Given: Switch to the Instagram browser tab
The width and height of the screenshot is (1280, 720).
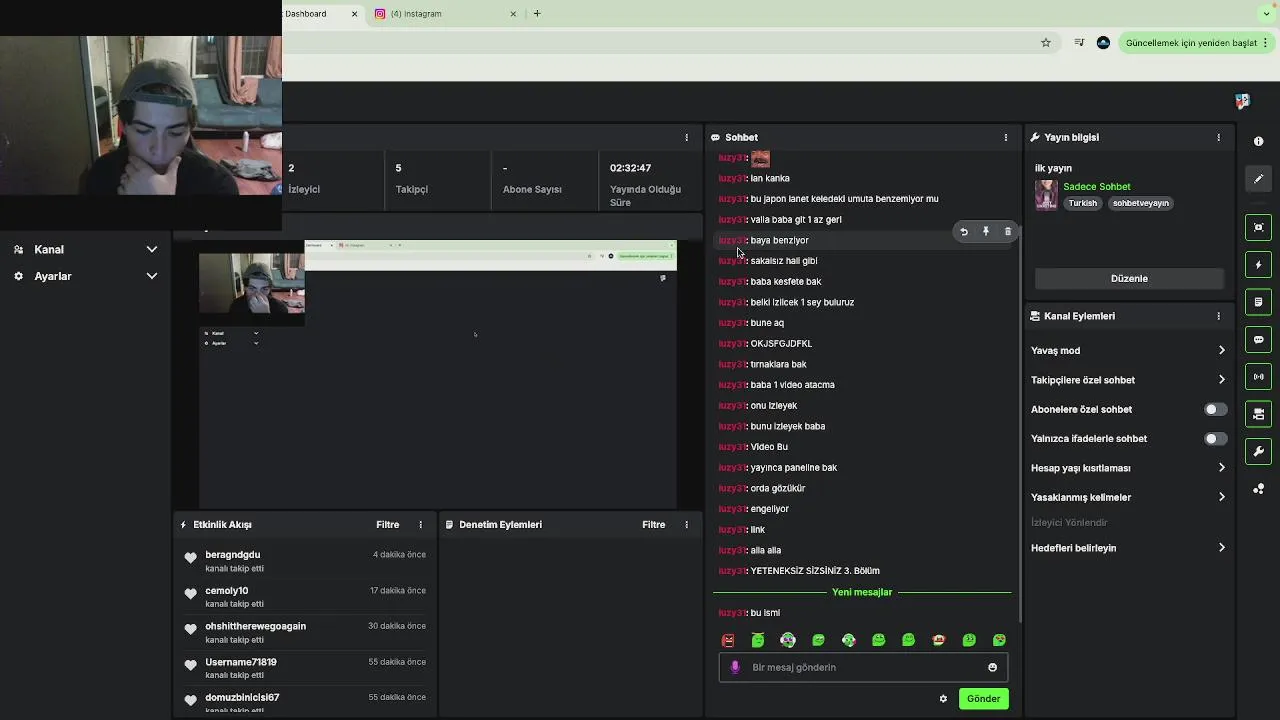Looking at the screenshot, I should (x=446, y=14).
